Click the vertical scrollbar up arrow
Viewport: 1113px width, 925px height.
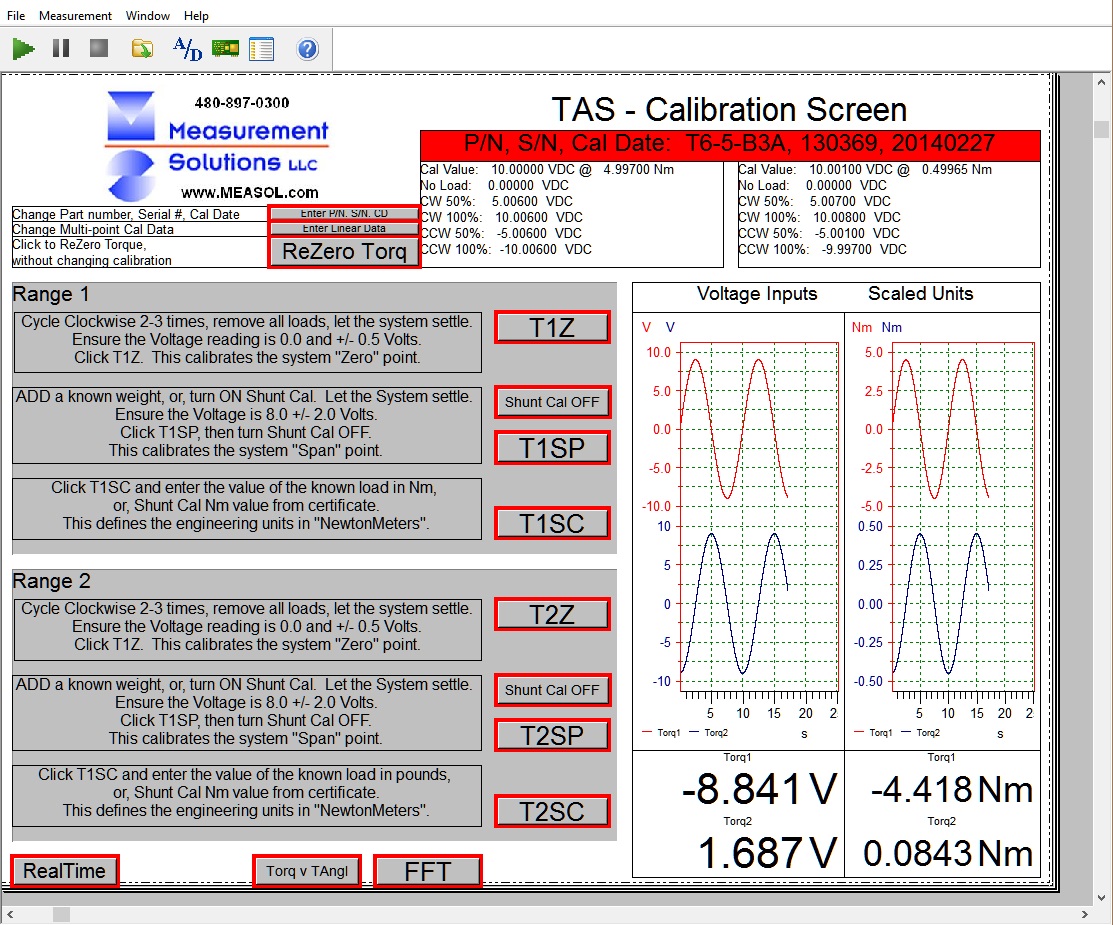click(1102, 82)
